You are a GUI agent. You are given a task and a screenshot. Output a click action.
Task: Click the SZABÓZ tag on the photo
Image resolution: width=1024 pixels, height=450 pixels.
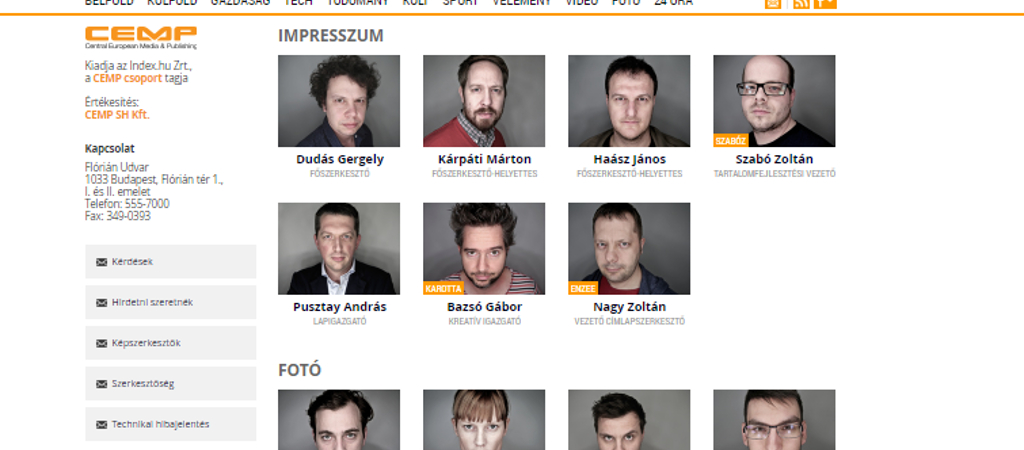pos(730,140)
